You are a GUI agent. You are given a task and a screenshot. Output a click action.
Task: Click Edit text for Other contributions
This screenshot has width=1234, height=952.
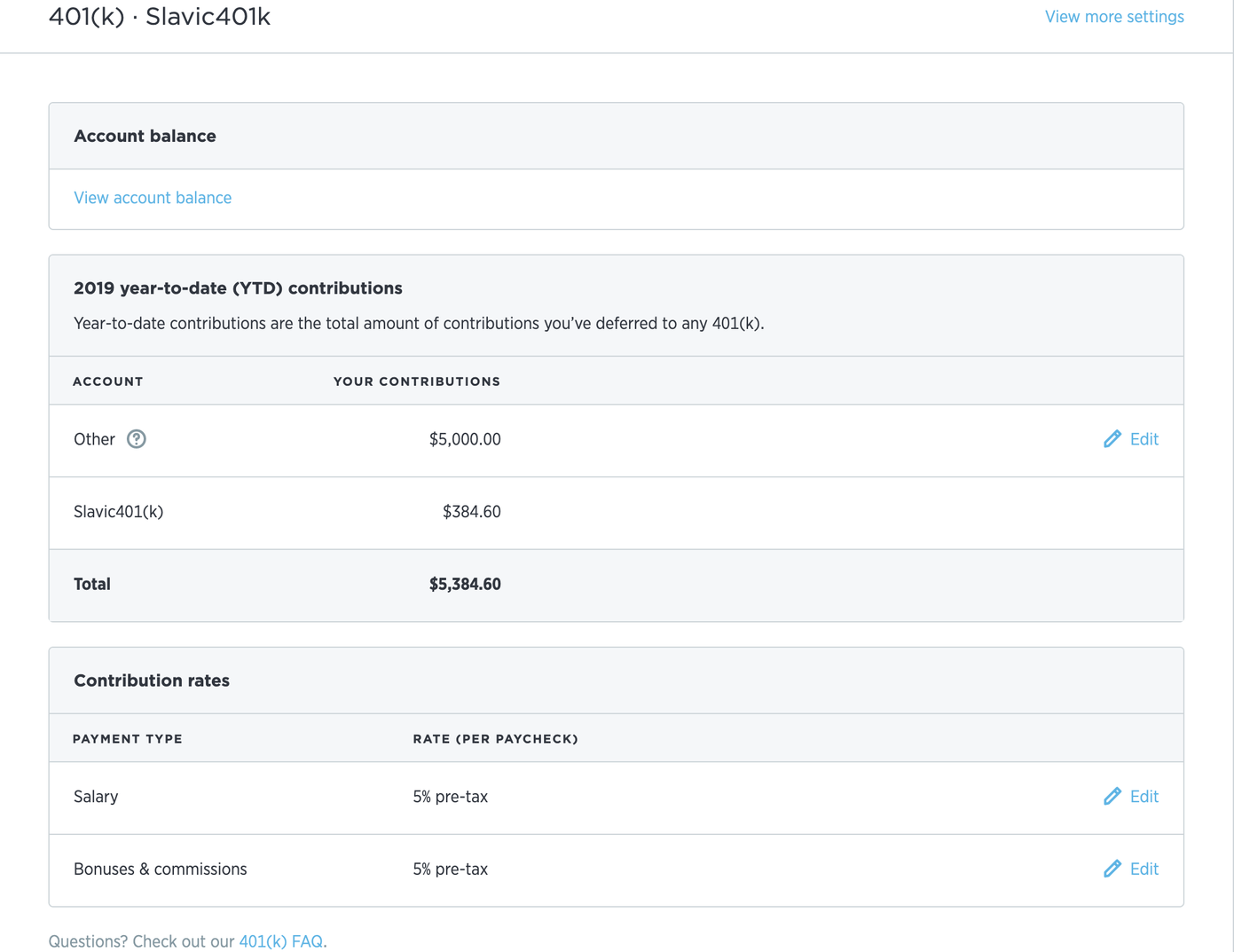(1144, 439)
